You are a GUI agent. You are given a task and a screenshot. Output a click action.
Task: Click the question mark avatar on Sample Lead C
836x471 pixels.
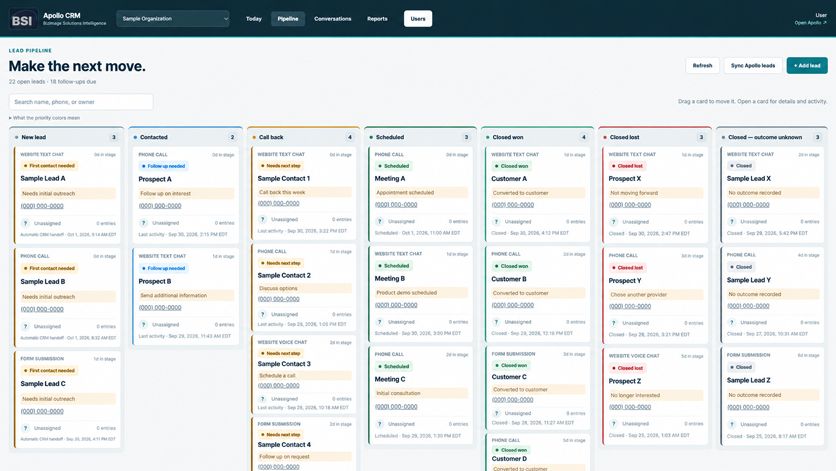pyautogui.click(x=25, y=428)
